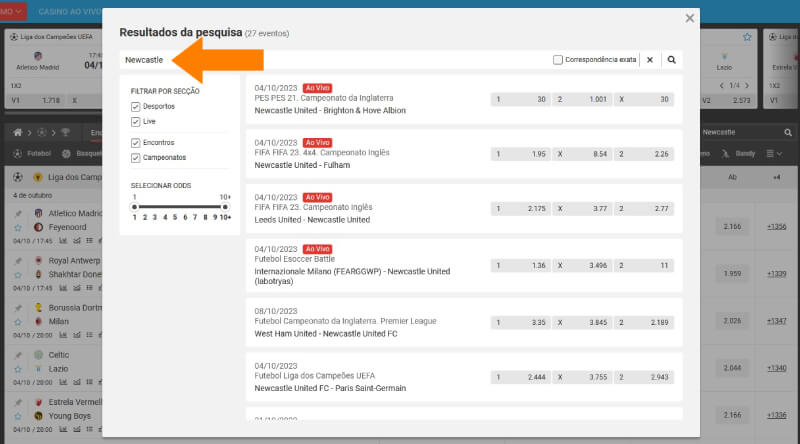Open Newcastle United FC - Paris Saint-Germain event
Viewport: 800px width, 444px height.
point(330,388)
